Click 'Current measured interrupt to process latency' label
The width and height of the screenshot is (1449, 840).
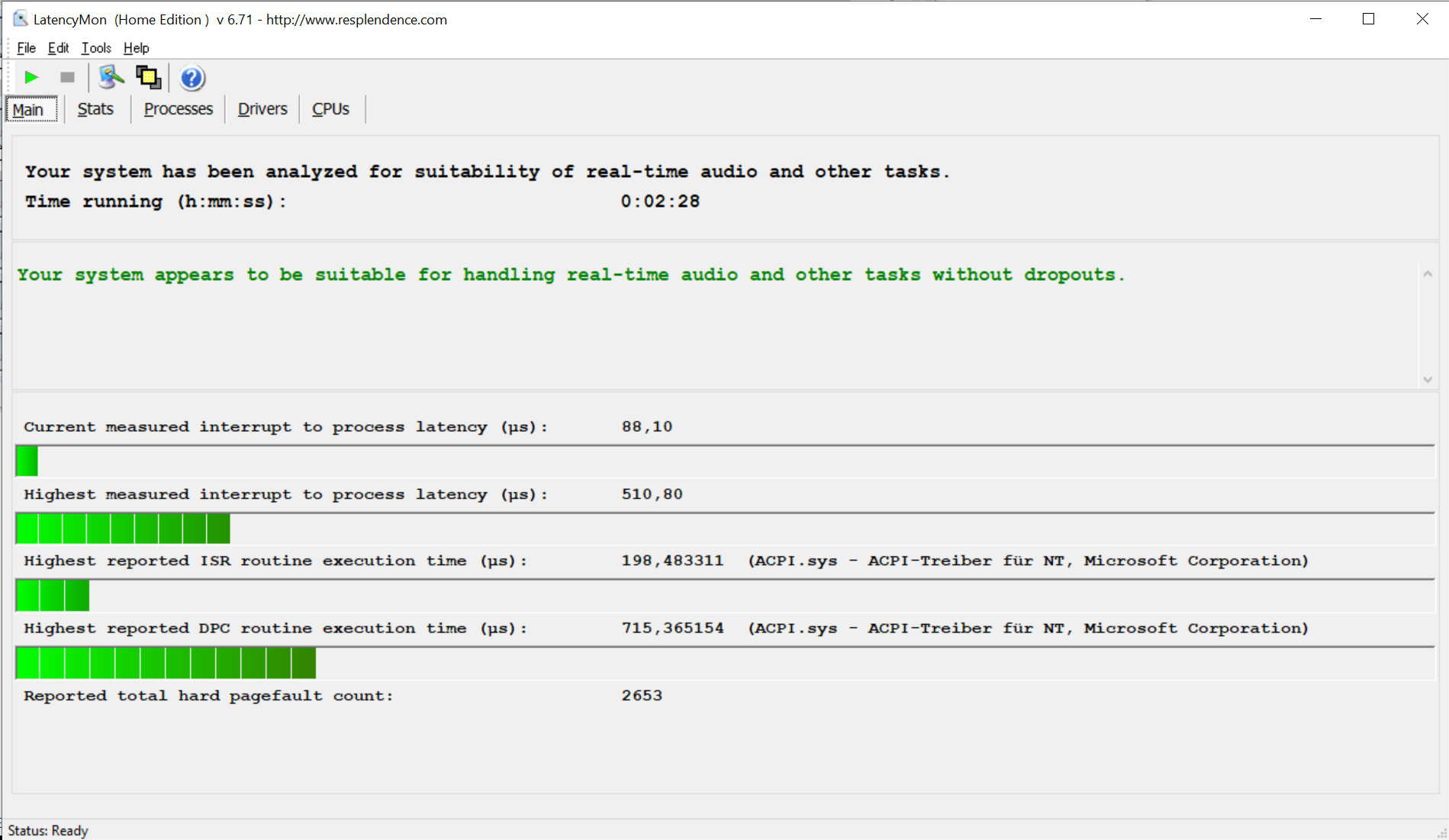[285, 427]
